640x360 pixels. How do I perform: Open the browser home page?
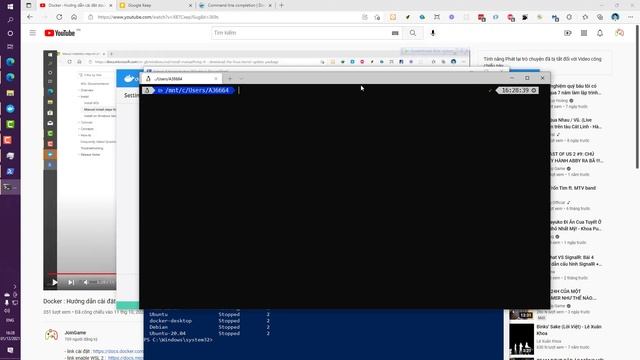tap(74, 17)
